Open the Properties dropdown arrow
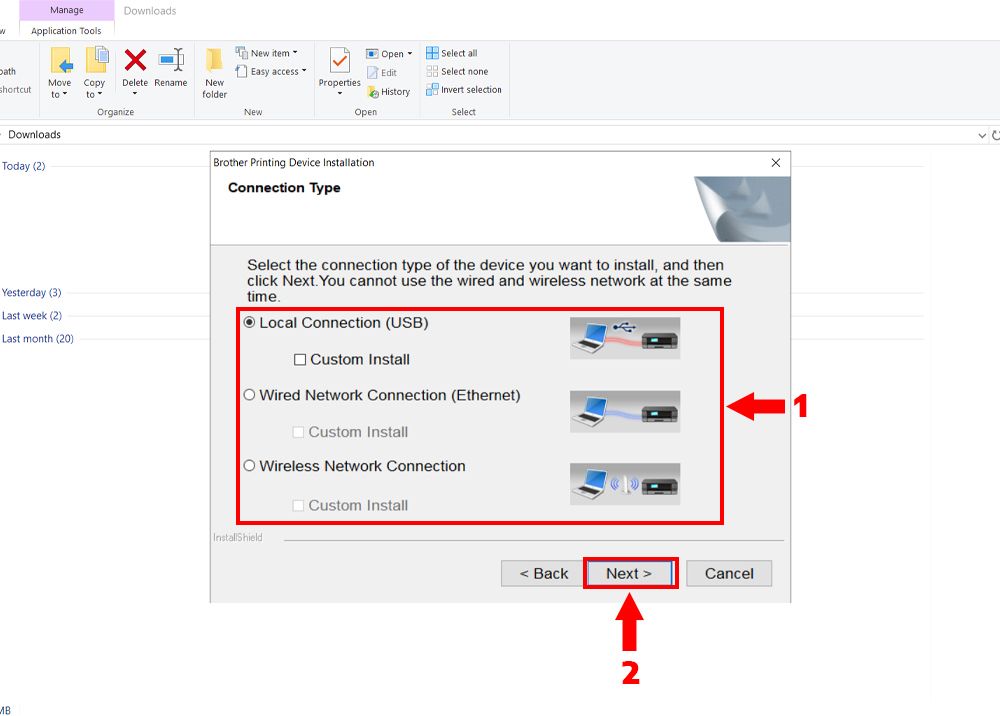The image size is (1000, 716). point(340,94)
